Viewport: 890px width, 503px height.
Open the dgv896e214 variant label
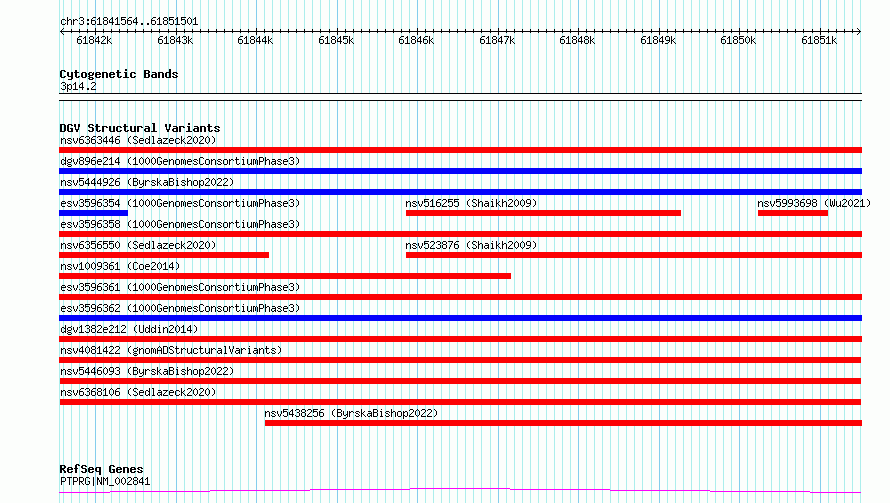(x=180, y=161)
